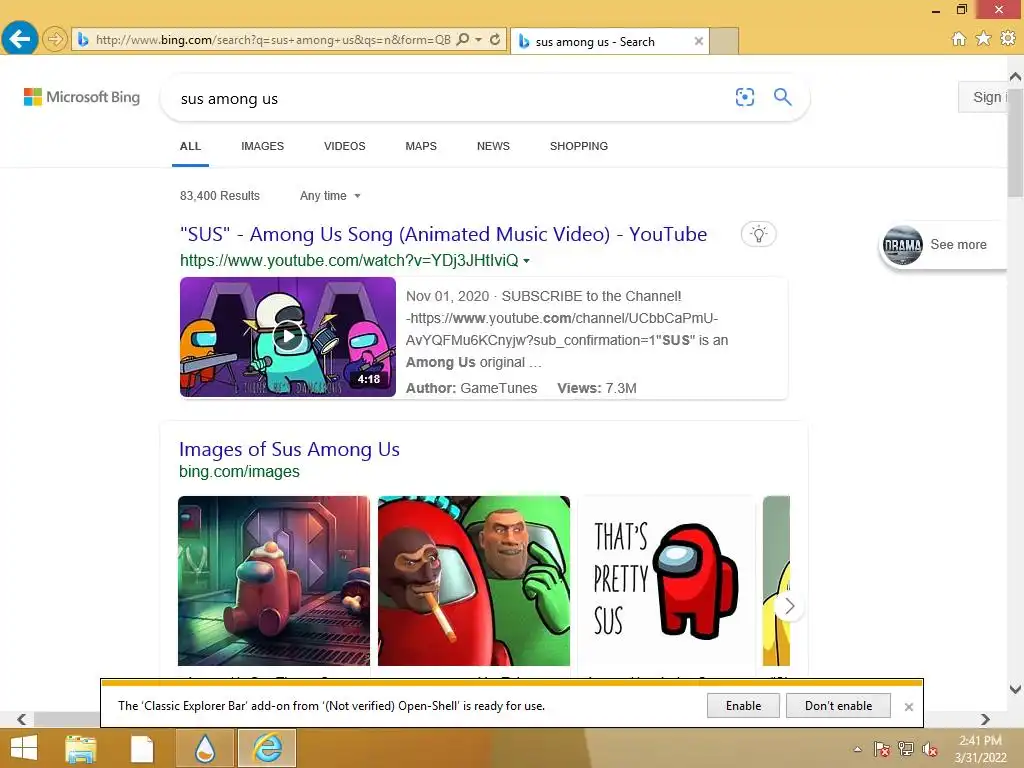Dismiss the add-on notification bar
This screenshot has width=1024, height=768.
click(908, 707)
